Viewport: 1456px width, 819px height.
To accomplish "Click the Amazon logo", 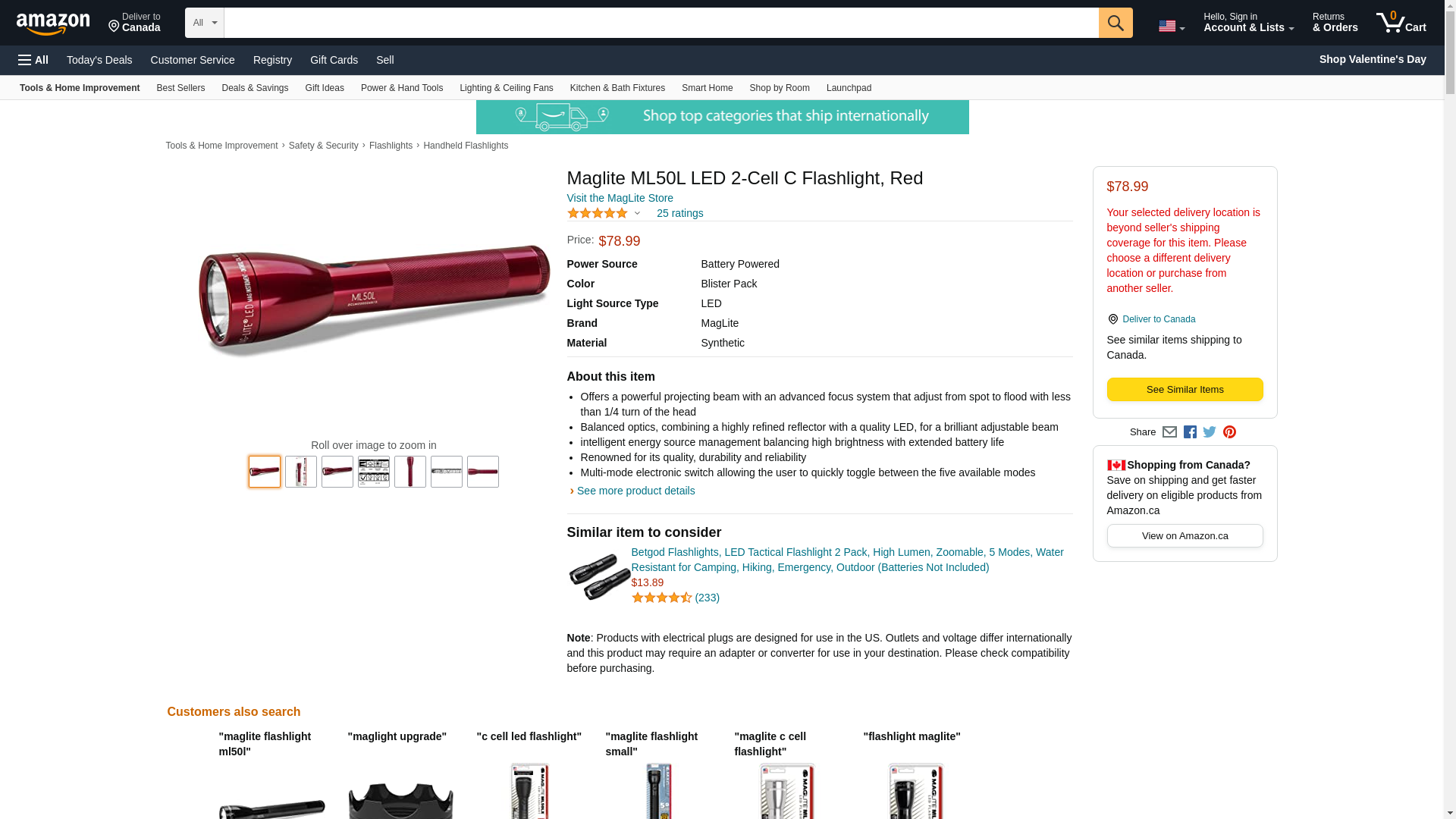I will click(x=53, y=24).
